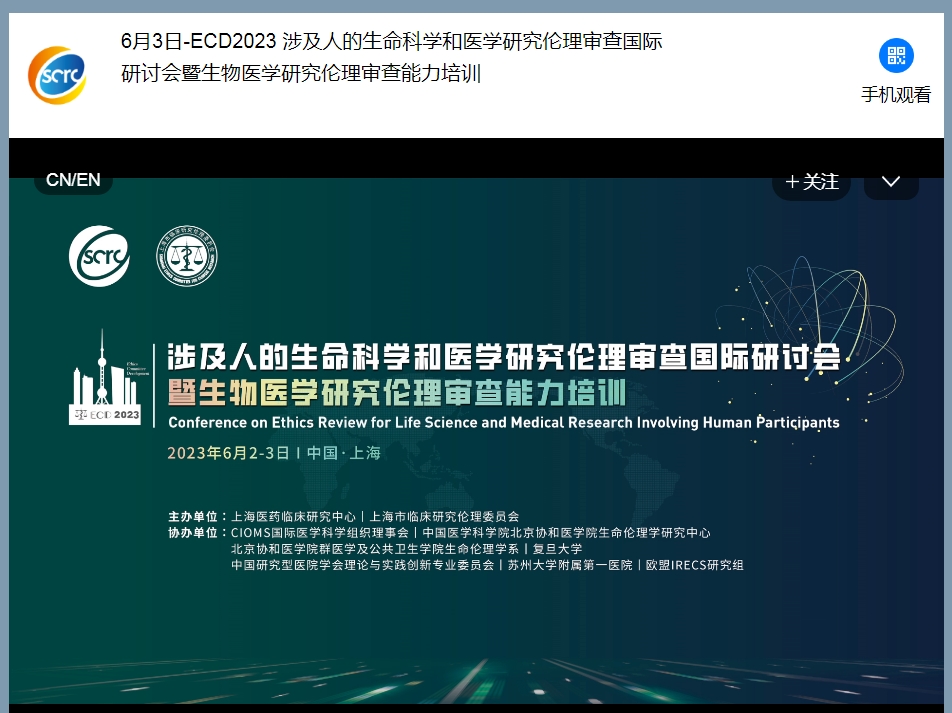Screen dimensions: 952x713
Task: Expand the down chevron beside 关注
Action: pos(891,181)
